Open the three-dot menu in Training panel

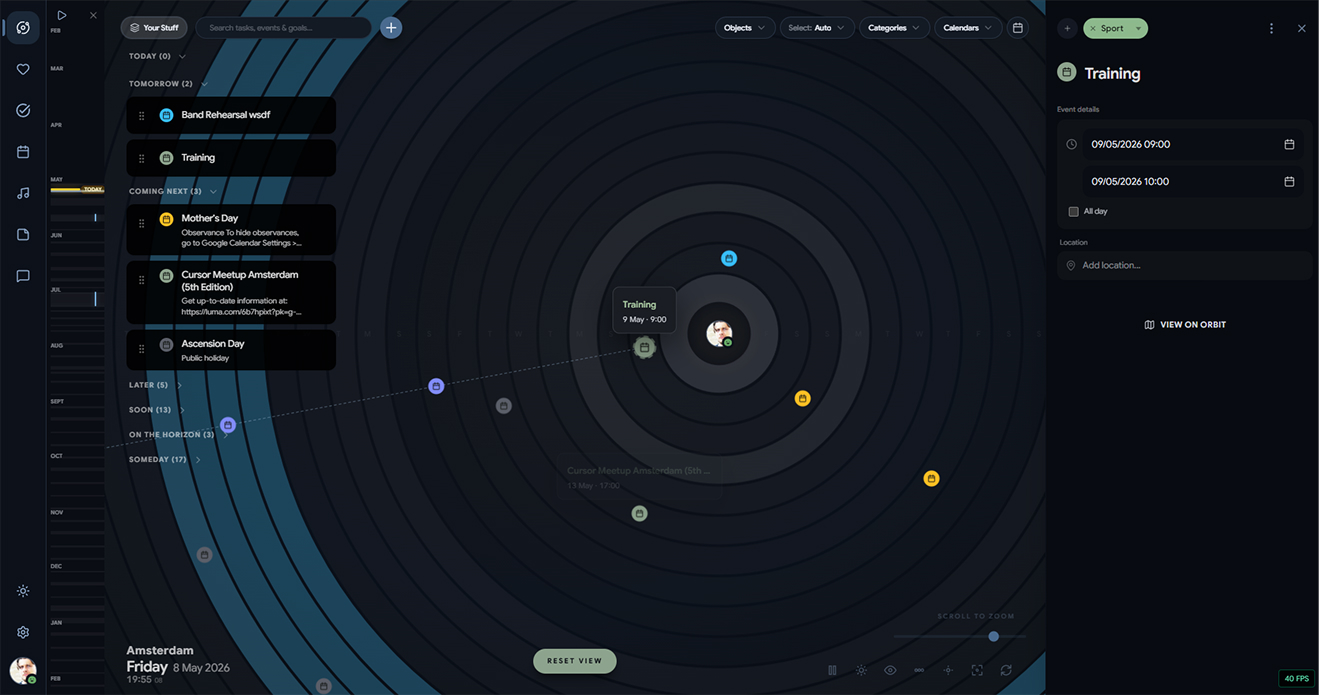point(1271,29)
